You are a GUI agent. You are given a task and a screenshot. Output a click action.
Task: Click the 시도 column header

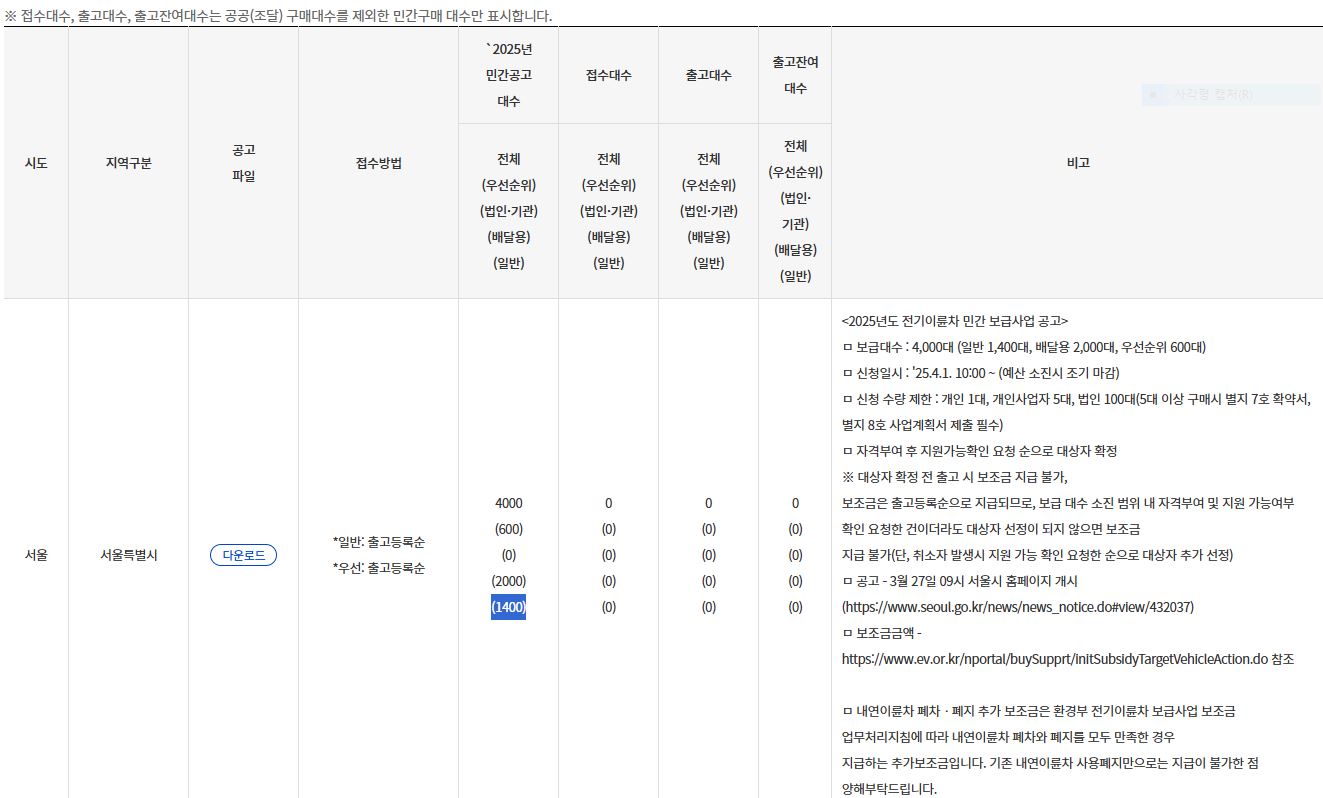tap(36, 163)
